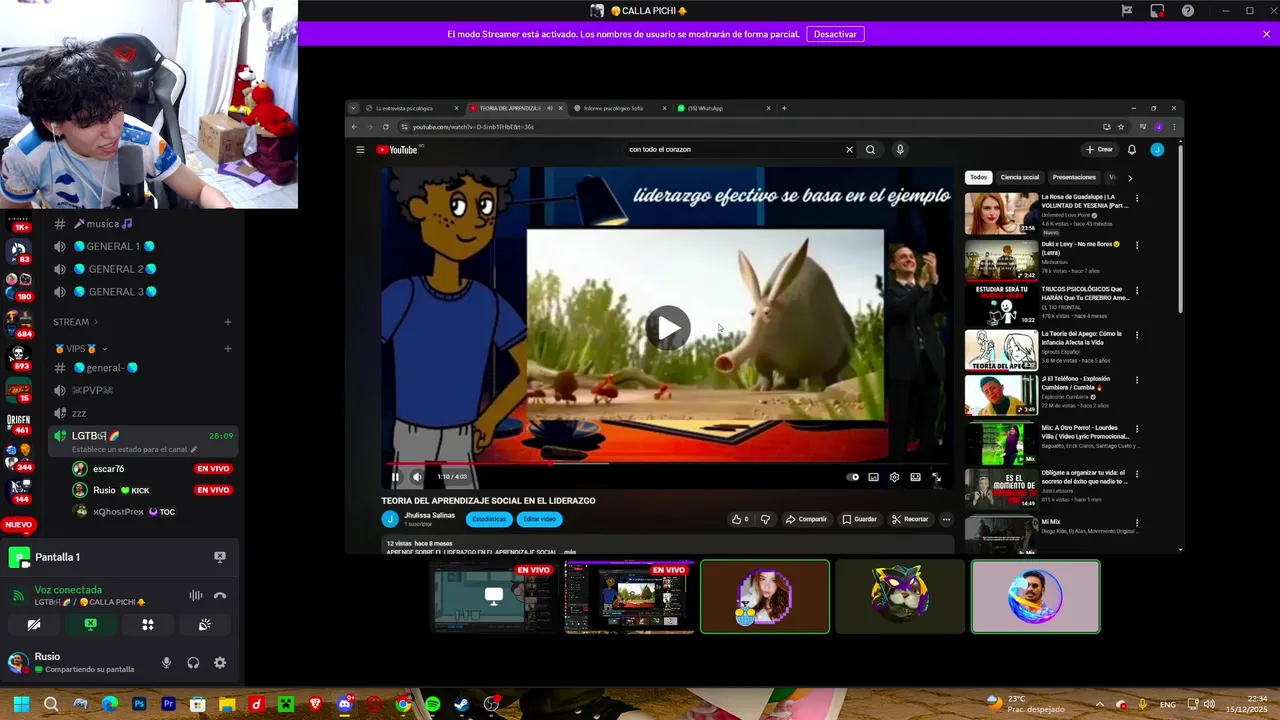Click the Guardar button under the video
The width and height of the screenshot is (1280, 720).
(x=859, y=519)
